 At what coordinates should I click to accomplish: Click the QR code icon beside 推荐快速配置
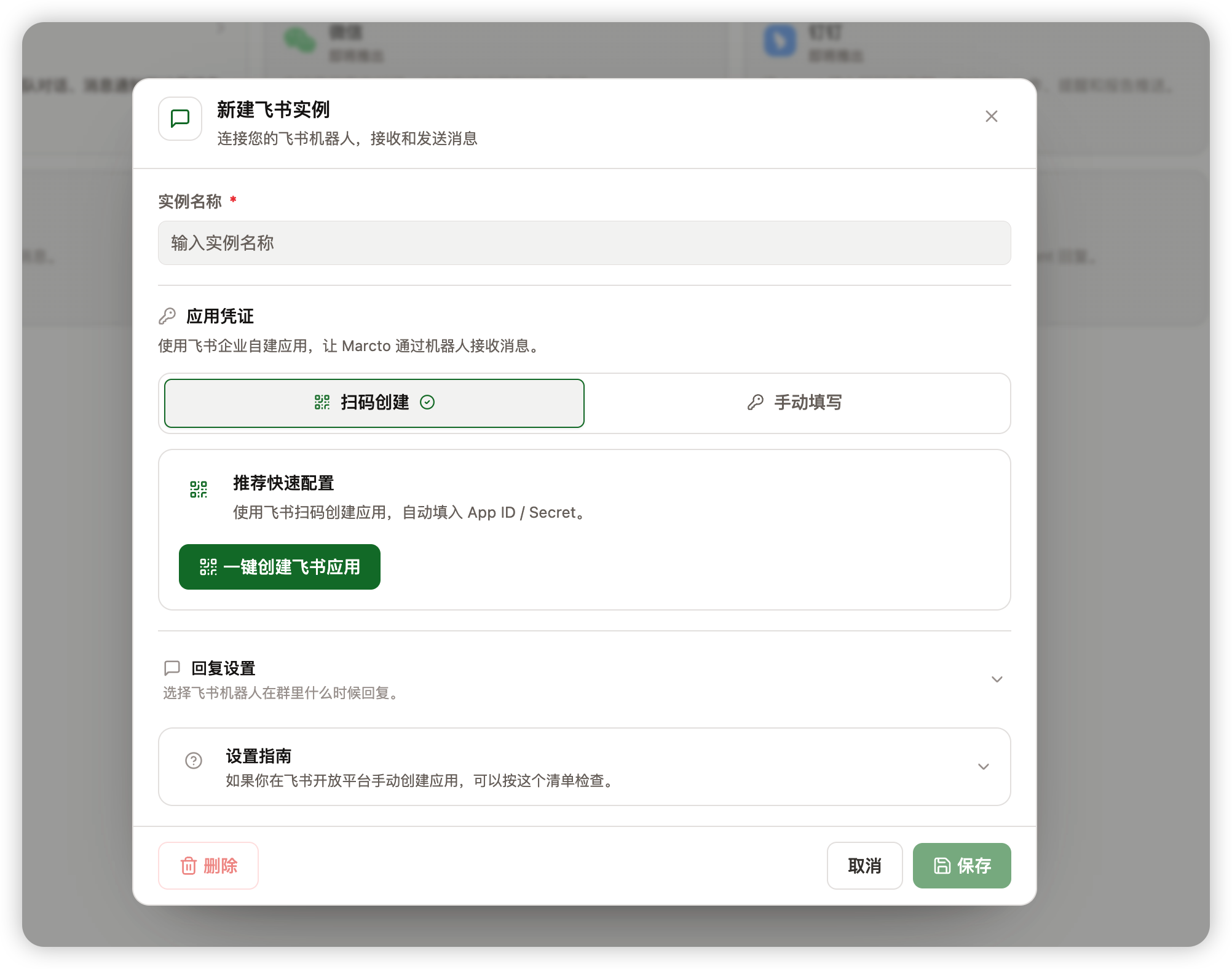(x=199, y=489)
